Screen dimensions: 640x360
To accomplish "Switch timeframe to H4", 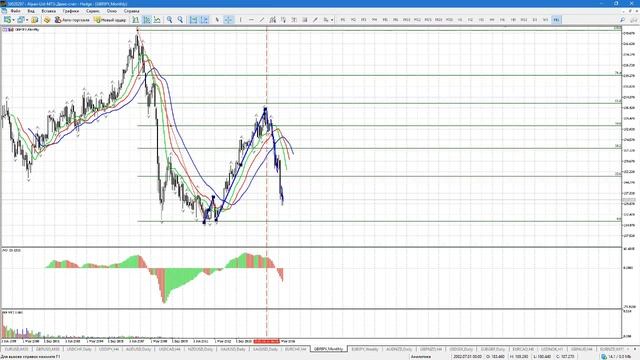I will coord(492,20).
